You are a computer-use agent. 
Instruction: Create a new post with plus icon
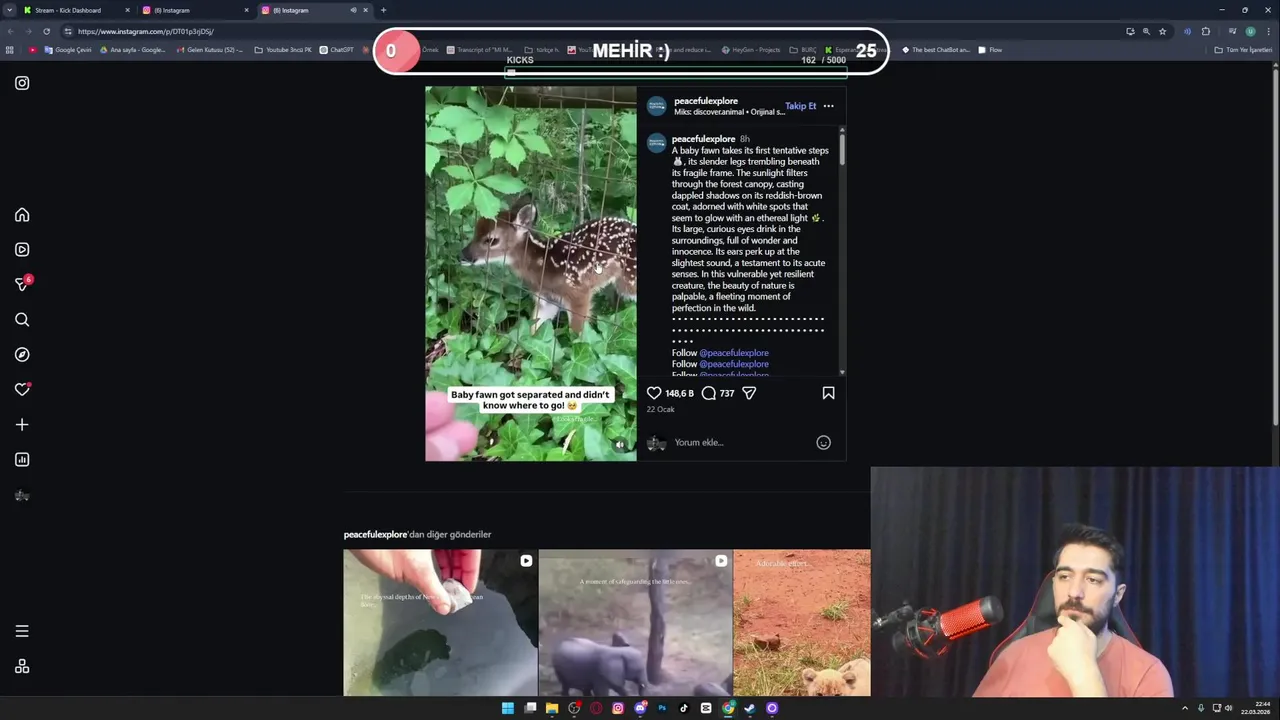22,425
